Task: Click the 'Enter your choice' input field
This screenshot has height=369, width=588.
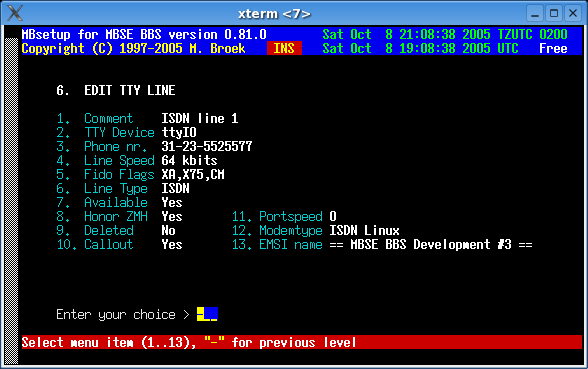Action: pos(207,314)
